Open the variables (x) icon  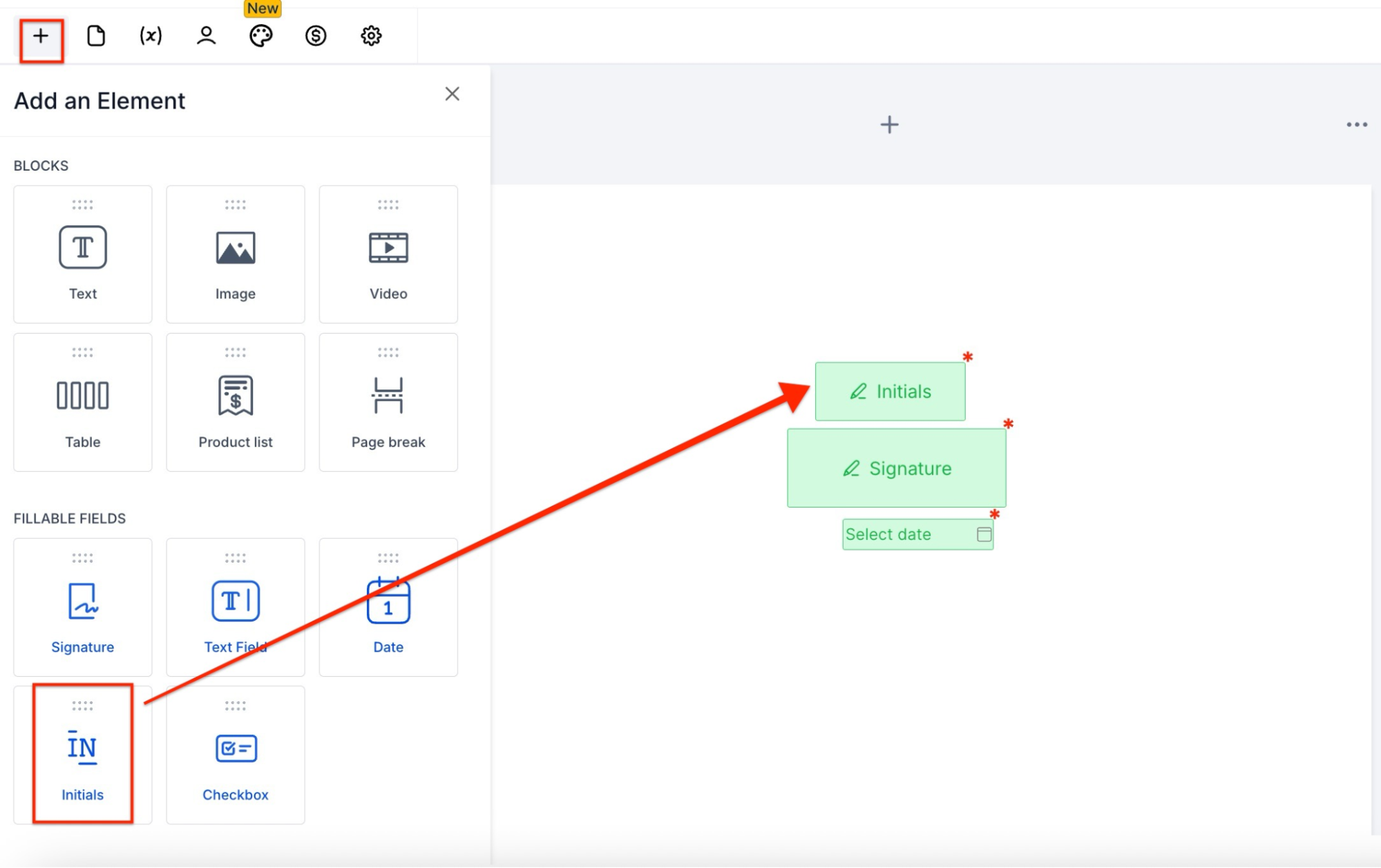(151, 36)
